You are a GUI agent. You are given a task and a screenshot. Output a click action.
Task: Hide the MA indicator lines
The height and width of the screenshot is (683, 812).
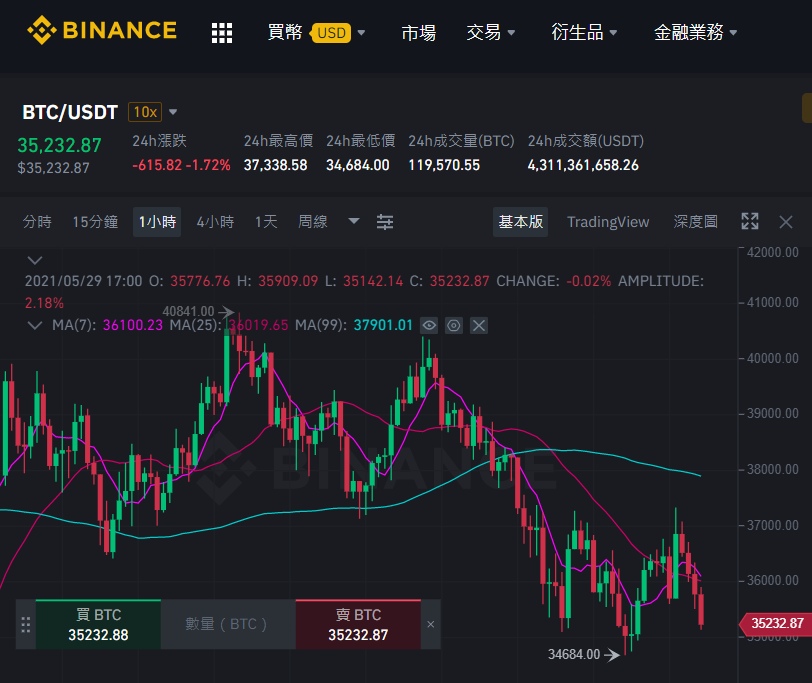click(429, 326)
